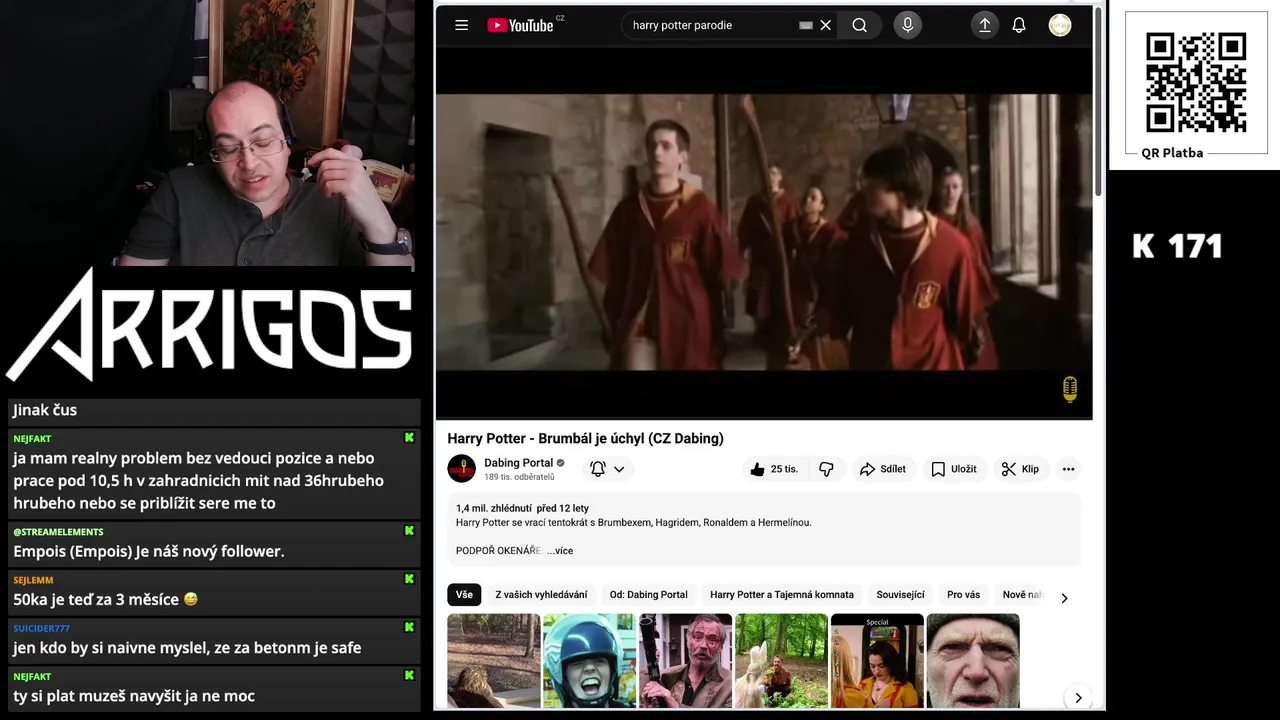Select the Související chip
This screenshot has height=720, width=1280.
pos(900,595)
